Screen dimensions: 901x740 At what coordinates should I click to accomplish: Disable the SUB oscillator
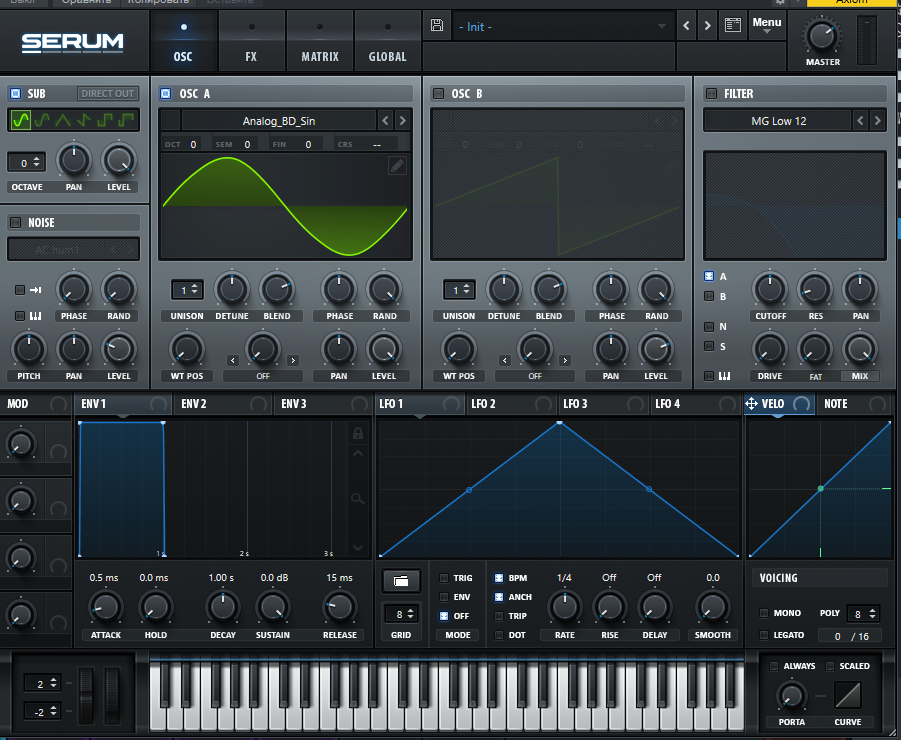16,93
